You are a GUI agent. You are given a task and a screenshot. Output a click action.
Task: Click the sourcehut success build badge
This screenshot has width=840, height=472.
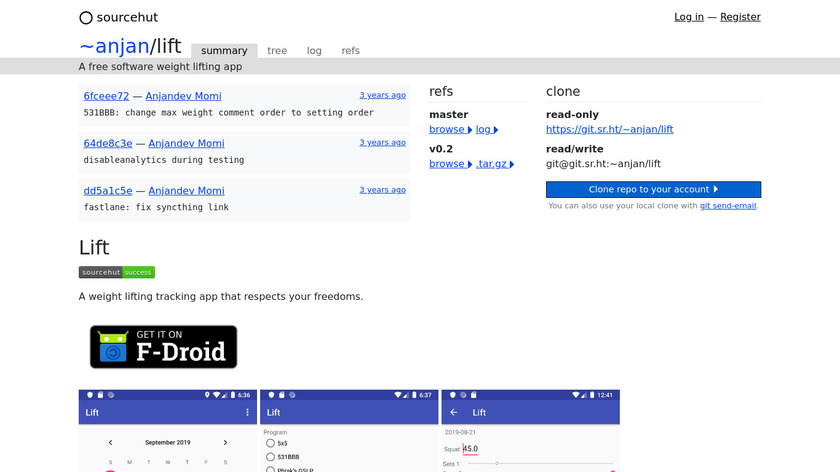coord(117,272)
